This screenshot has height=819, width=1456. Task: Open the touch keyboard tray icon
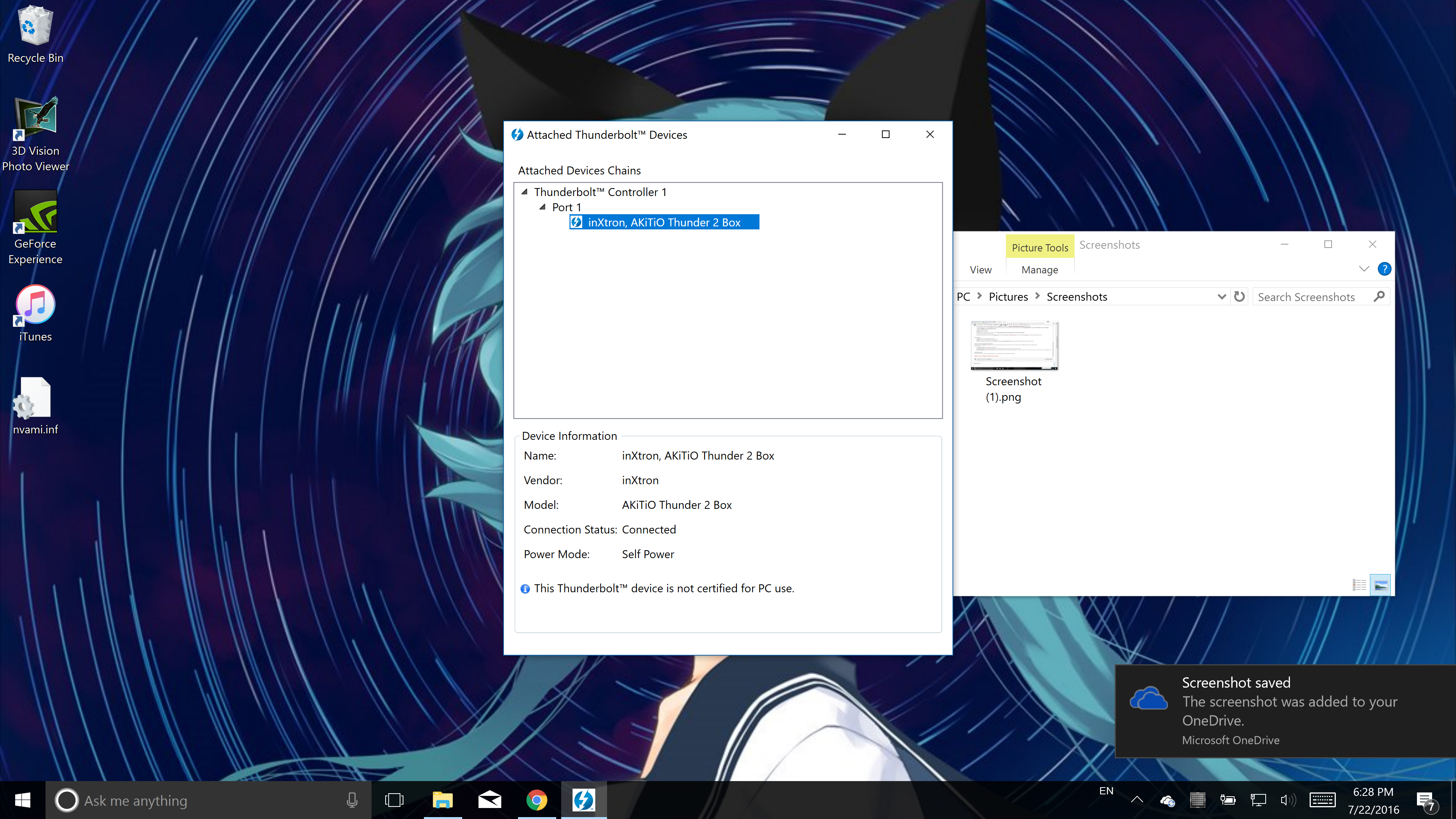point(1323,800)
